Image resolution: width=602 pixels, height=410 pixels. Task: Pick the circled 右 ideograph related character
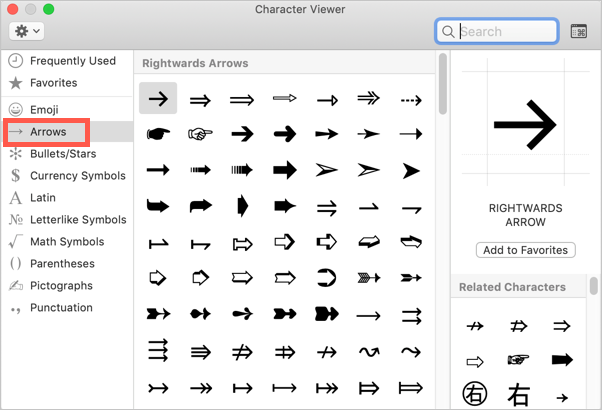pyautogui.click(x=475, y=394)
